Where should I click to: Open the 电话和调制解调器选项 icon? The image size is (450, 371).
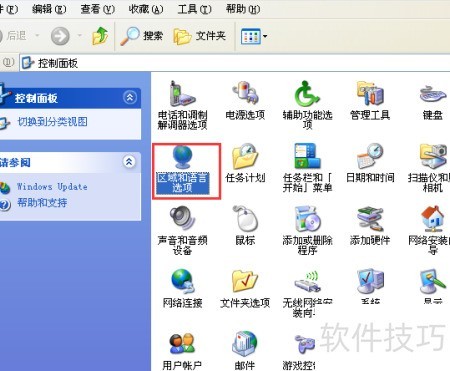(x=182, y=94)
